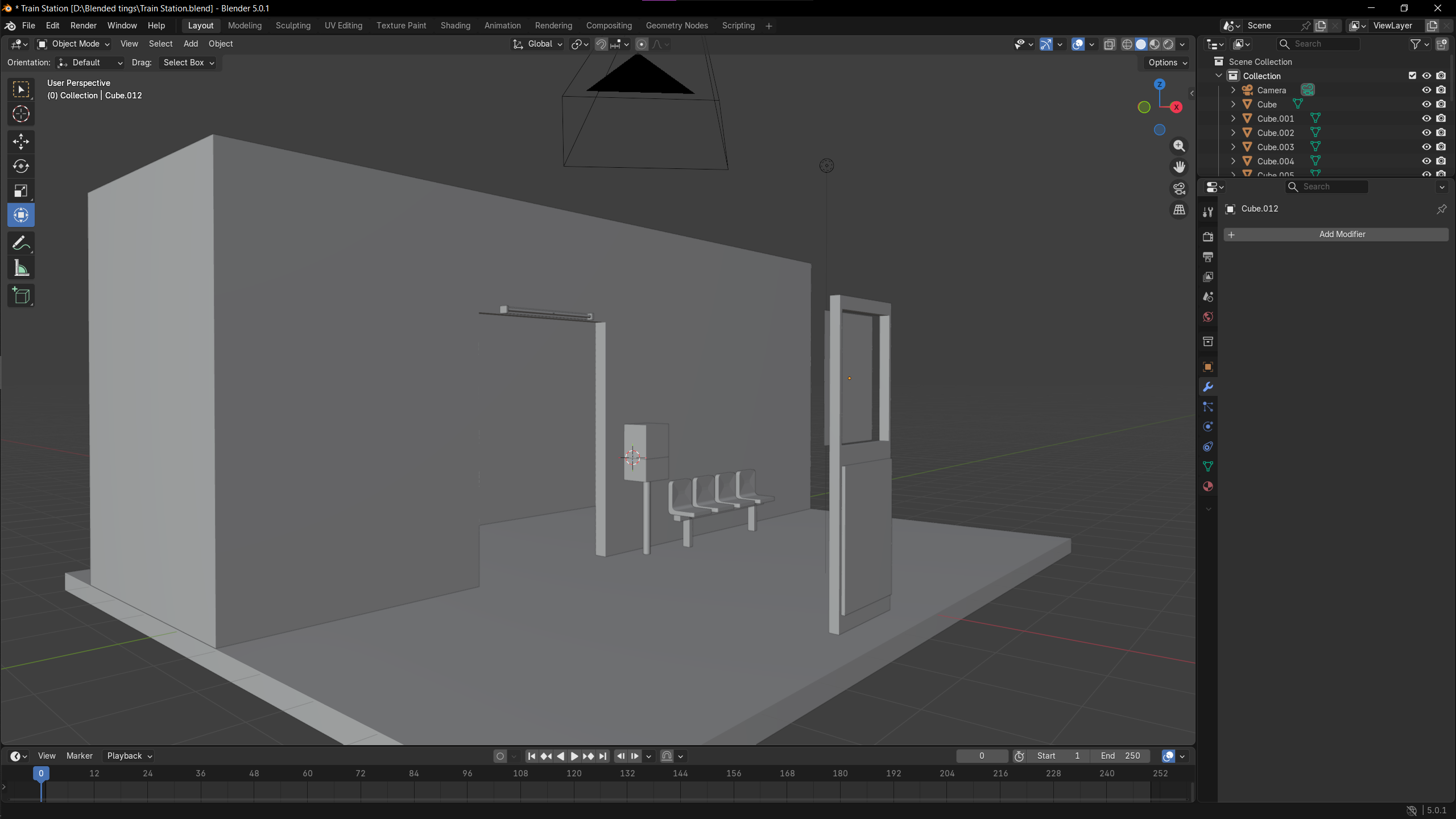Open the viewport Options dropdown
Viewport: 1456px width, 819px height.
point(1168,63)
